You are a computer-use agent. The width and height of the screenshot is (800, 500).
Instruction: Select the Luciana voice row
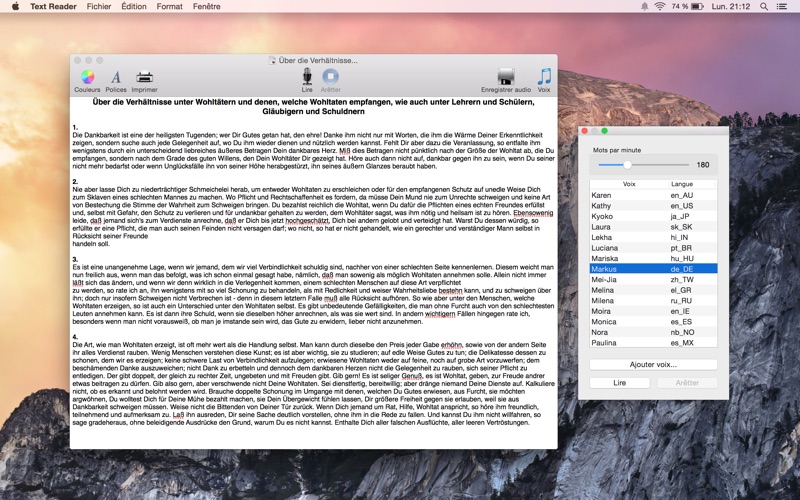(653, 248)
